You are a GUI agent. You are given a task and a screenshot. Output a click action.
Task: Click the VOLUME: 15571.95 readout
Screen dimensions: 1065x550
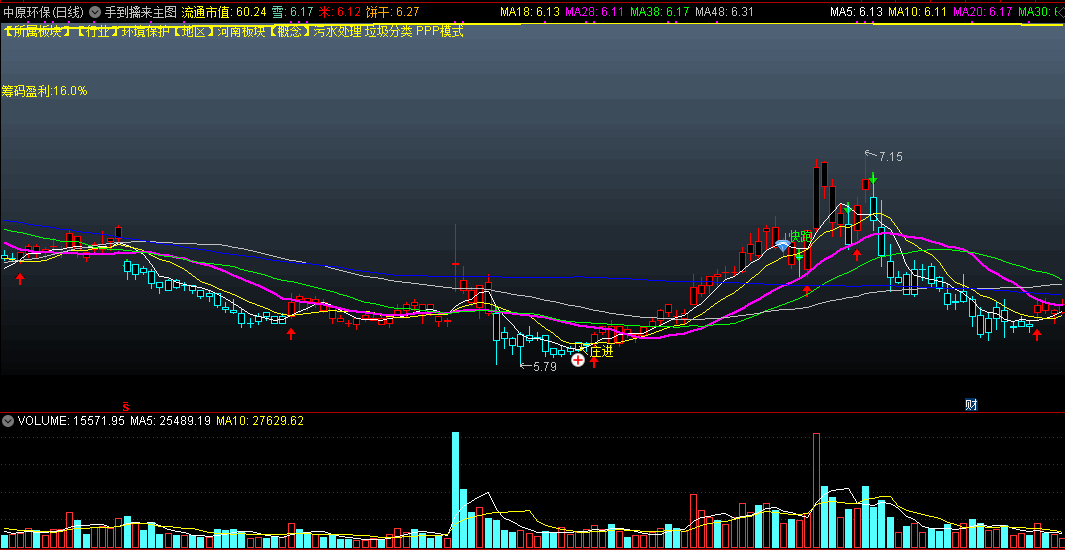pyautogui.click(x=71, y=421)
